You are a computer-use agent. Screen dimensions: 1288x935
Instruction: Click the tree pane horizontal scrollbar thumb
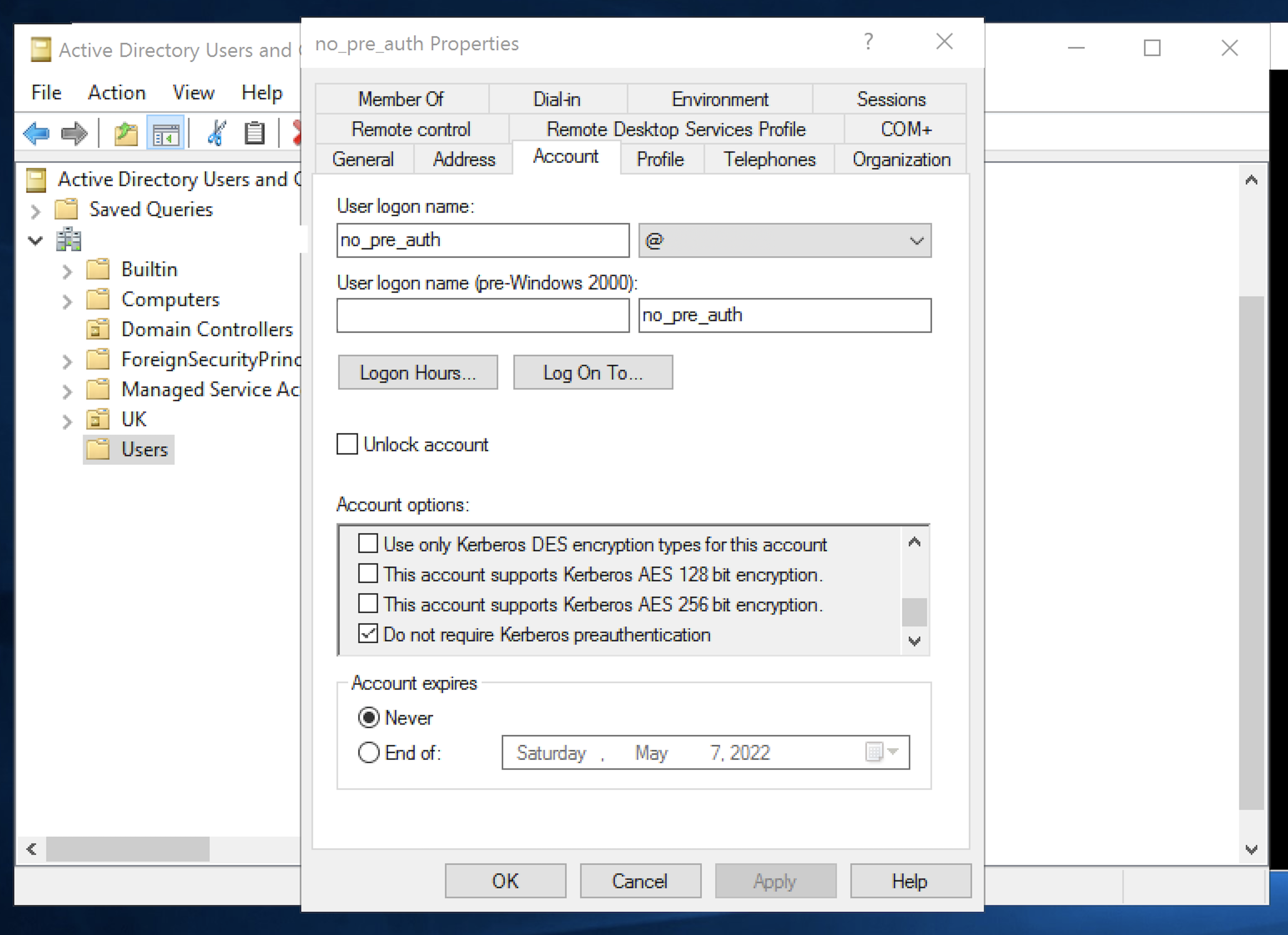coord(128,849)
